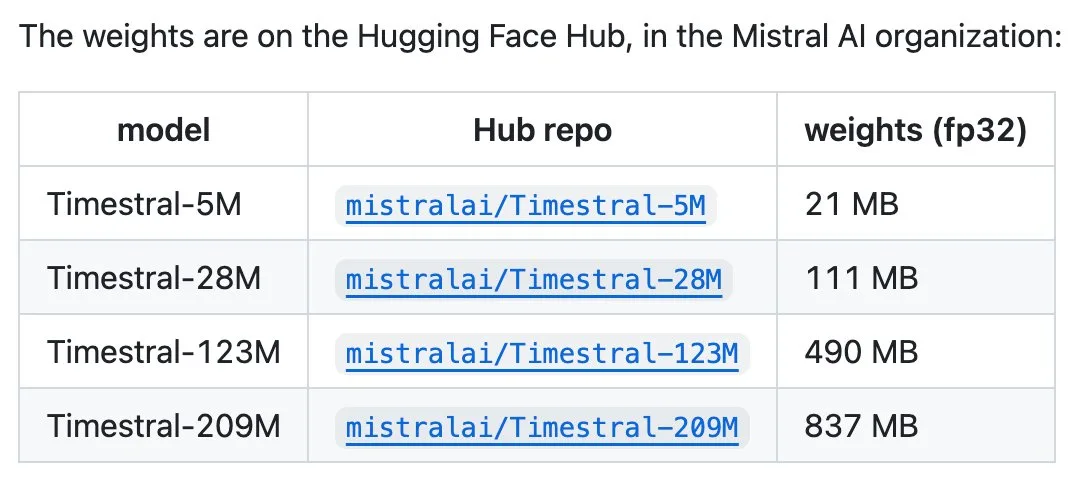The image size is (1068, 484).
Task: Click the Timestral-123M model name cell
Action: (x=163, y=353)
